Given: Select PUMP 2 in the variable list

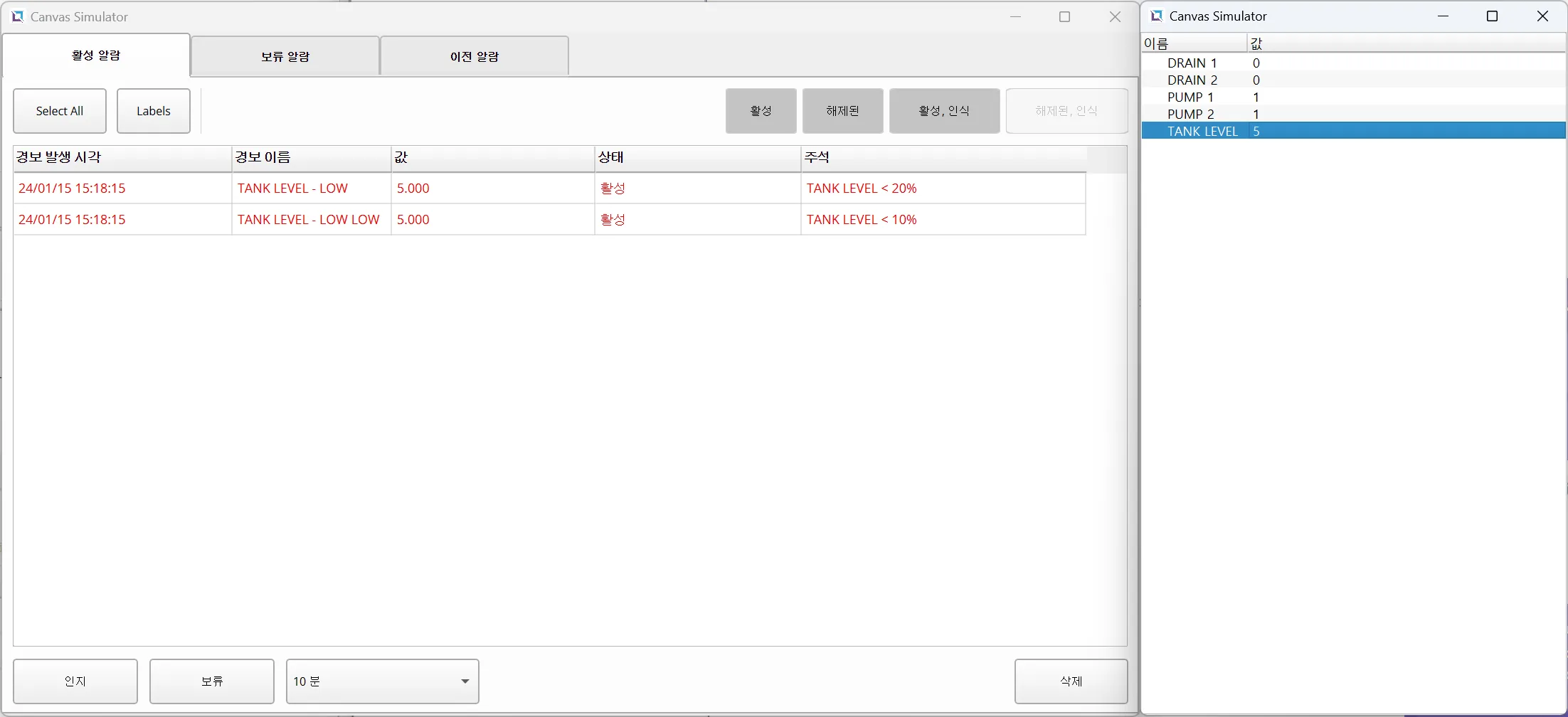Looking at the screenshot, I should click(x=1190, y=115).
